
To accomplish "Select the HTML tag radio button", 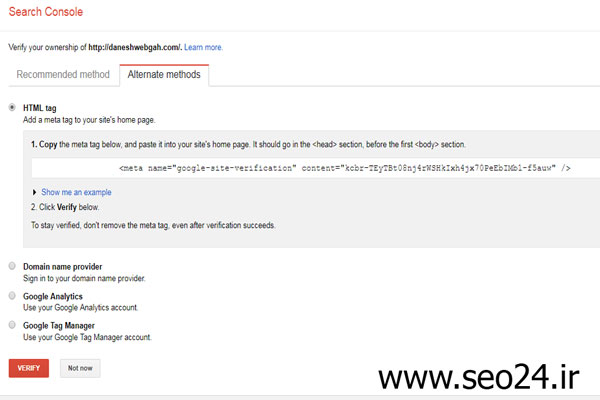I will 12,108.
